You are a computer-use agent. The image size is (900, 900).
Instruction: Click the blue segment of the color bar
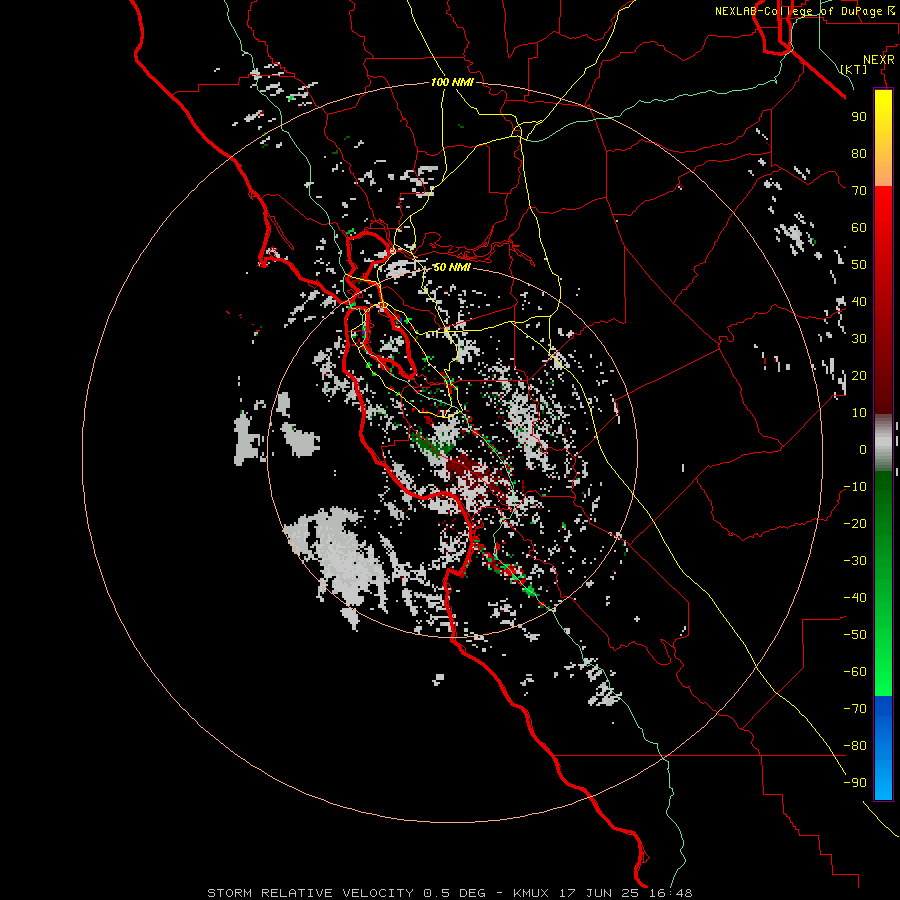883,747
